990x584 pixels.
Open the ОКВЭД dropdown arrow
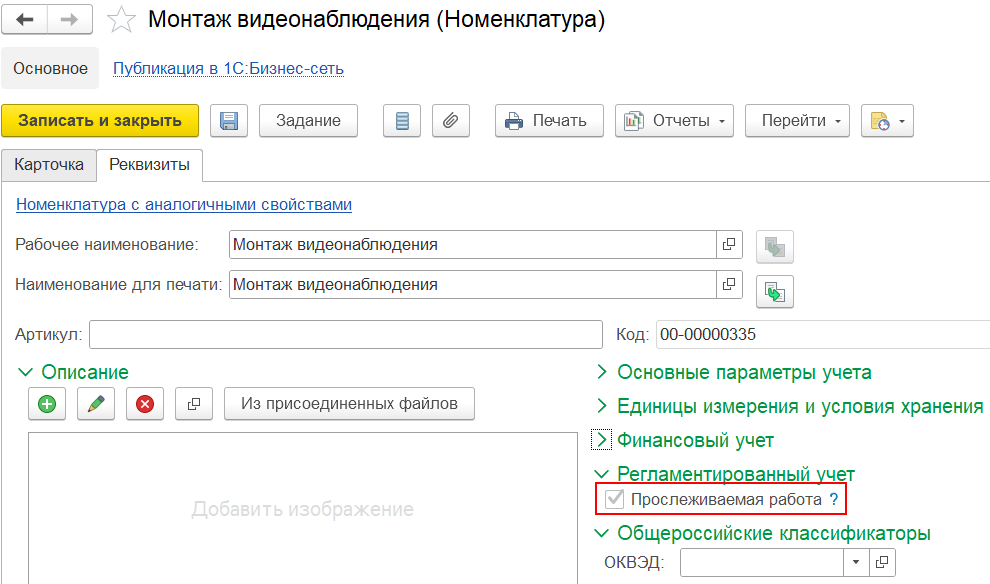pos(856,562)
